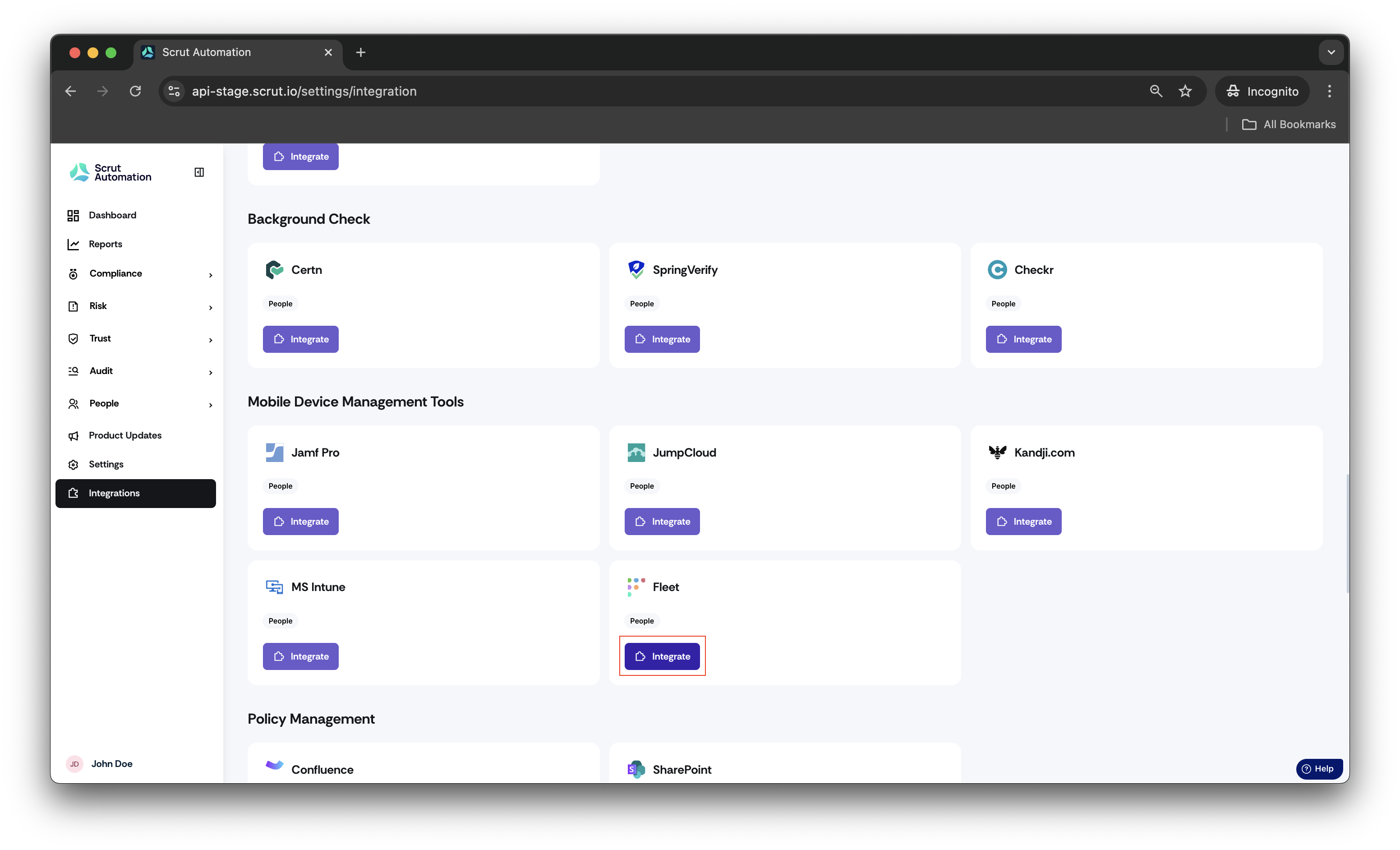
Task: Open All Bookmarks folder
Action: [1289, 125]
